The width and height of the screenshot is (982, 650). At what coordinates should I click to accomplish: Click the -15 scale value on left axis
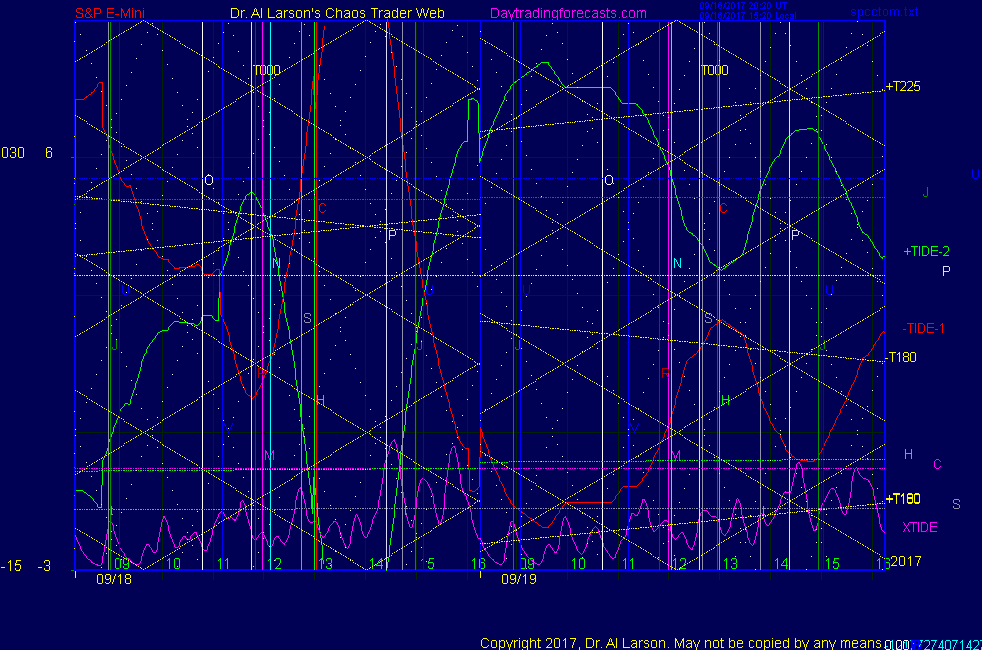pos(11,566)
